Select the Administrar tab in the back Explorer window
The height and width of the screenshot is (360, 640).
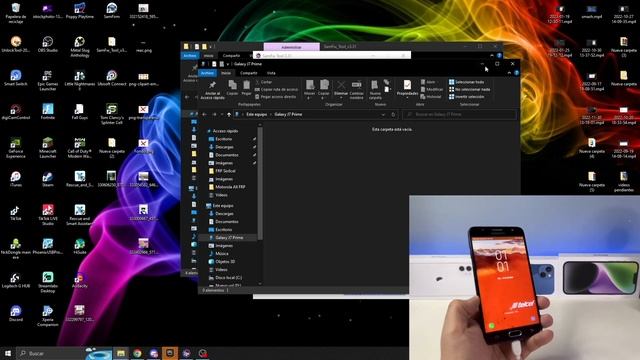point(291,47)
